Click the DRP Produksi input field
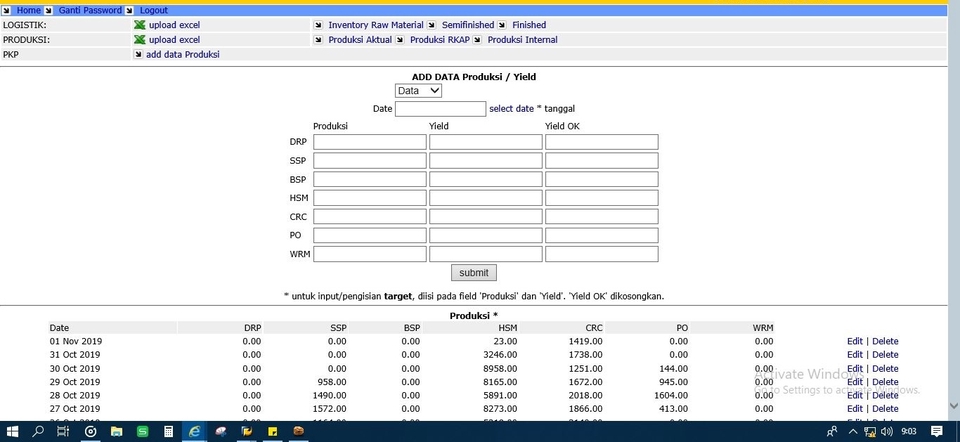Screen dimensions: 960x442 (x=370, y=142)
